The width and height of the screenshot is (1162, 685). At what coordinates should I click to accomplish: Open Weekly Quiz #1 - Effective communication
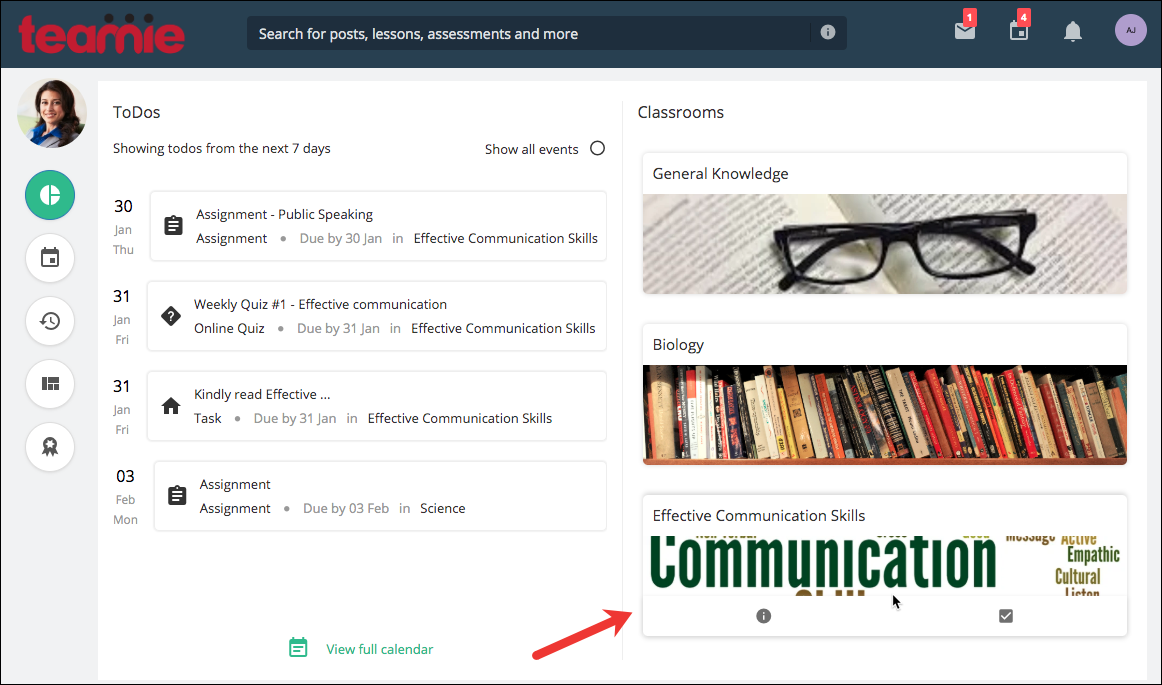320,304
